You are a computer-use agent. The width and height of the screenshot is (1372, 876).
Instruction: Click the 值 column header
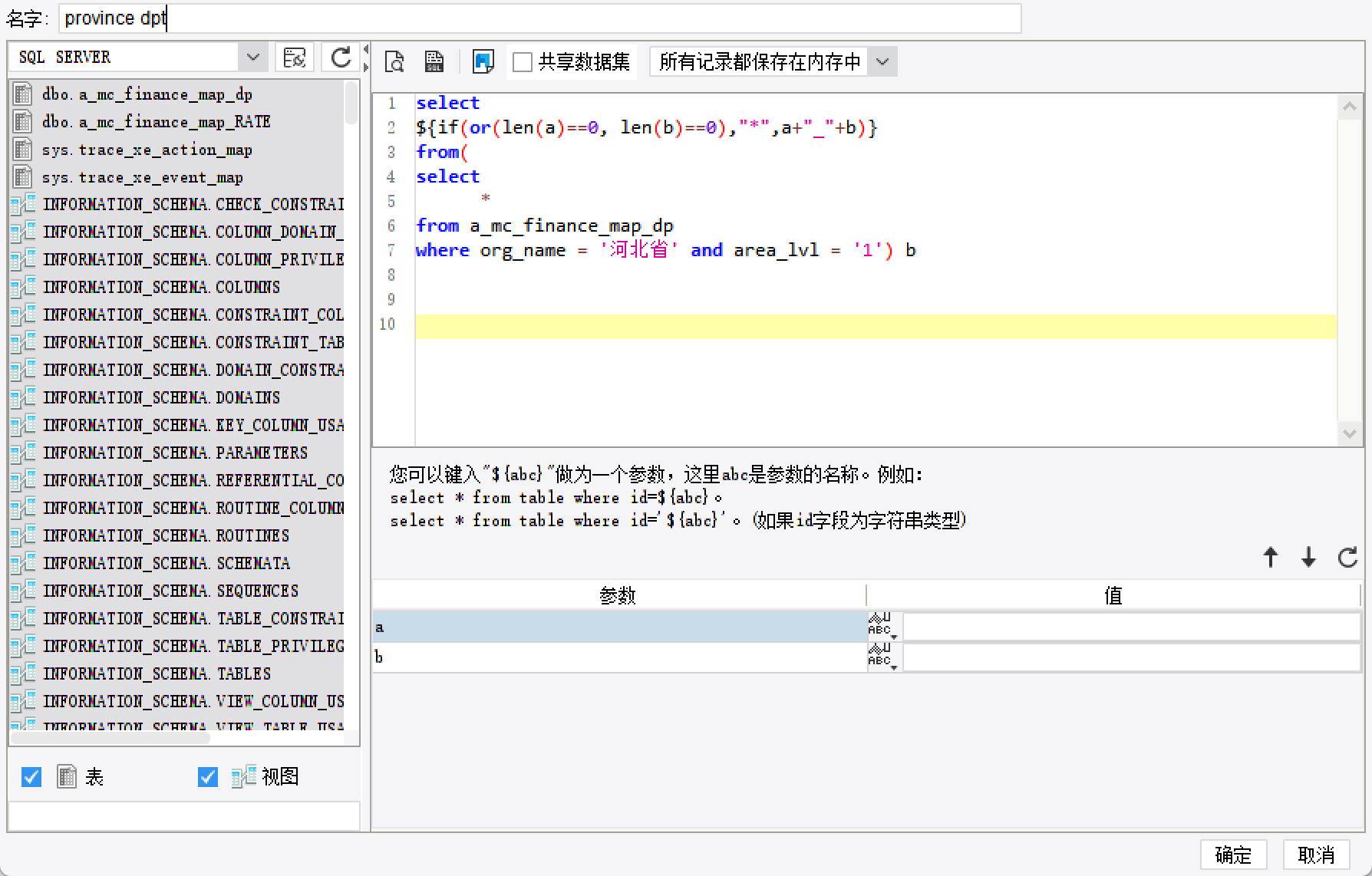click(x=1113, y=595)
